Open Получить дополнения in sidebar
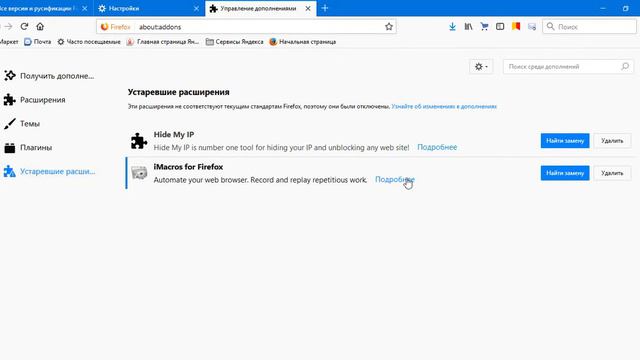The image size is (640, 360). coord(49,76)
